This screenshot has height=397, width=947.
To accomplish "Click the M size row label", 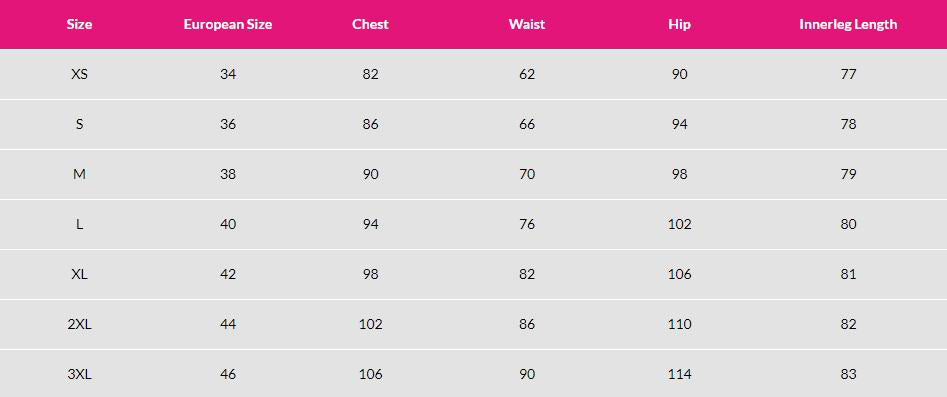I will [x=79, y=175].
